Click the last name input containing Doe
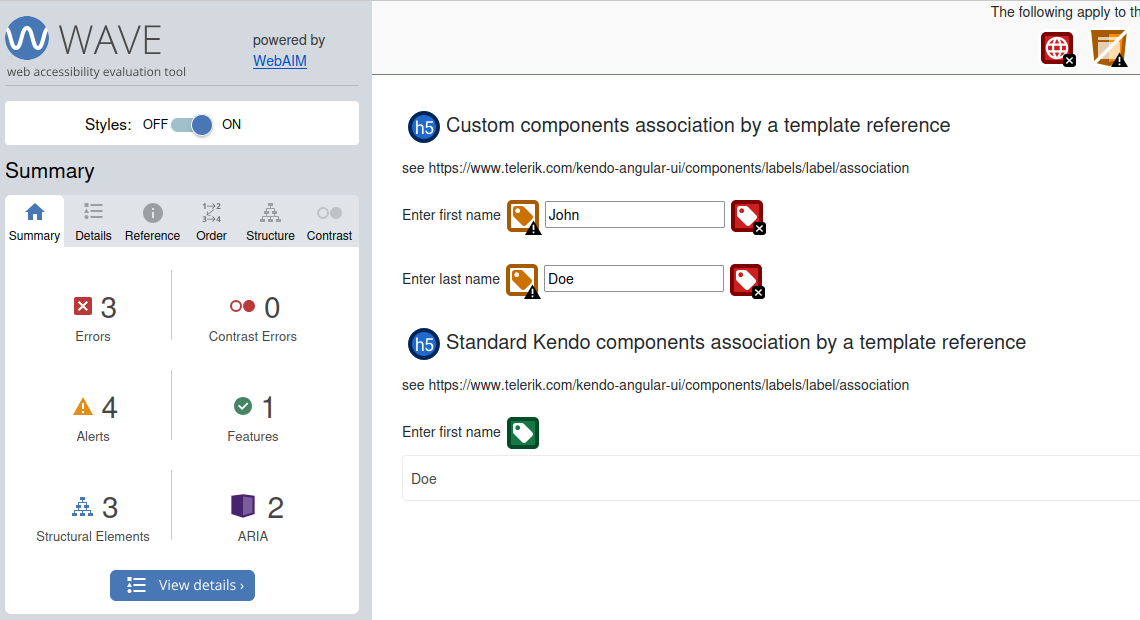This screenshot has height=620, width=1140. click(634, 279)
